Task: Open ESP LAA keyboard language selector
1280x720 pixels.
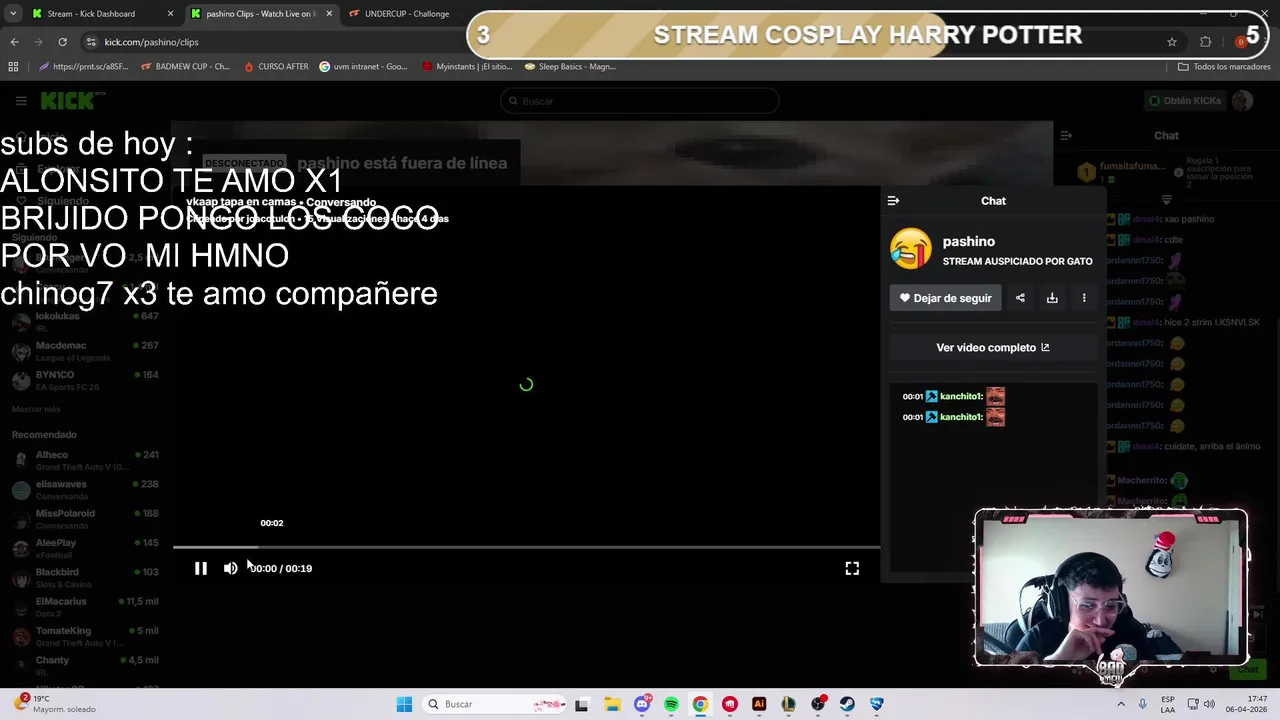Action: pos(1168,704)
